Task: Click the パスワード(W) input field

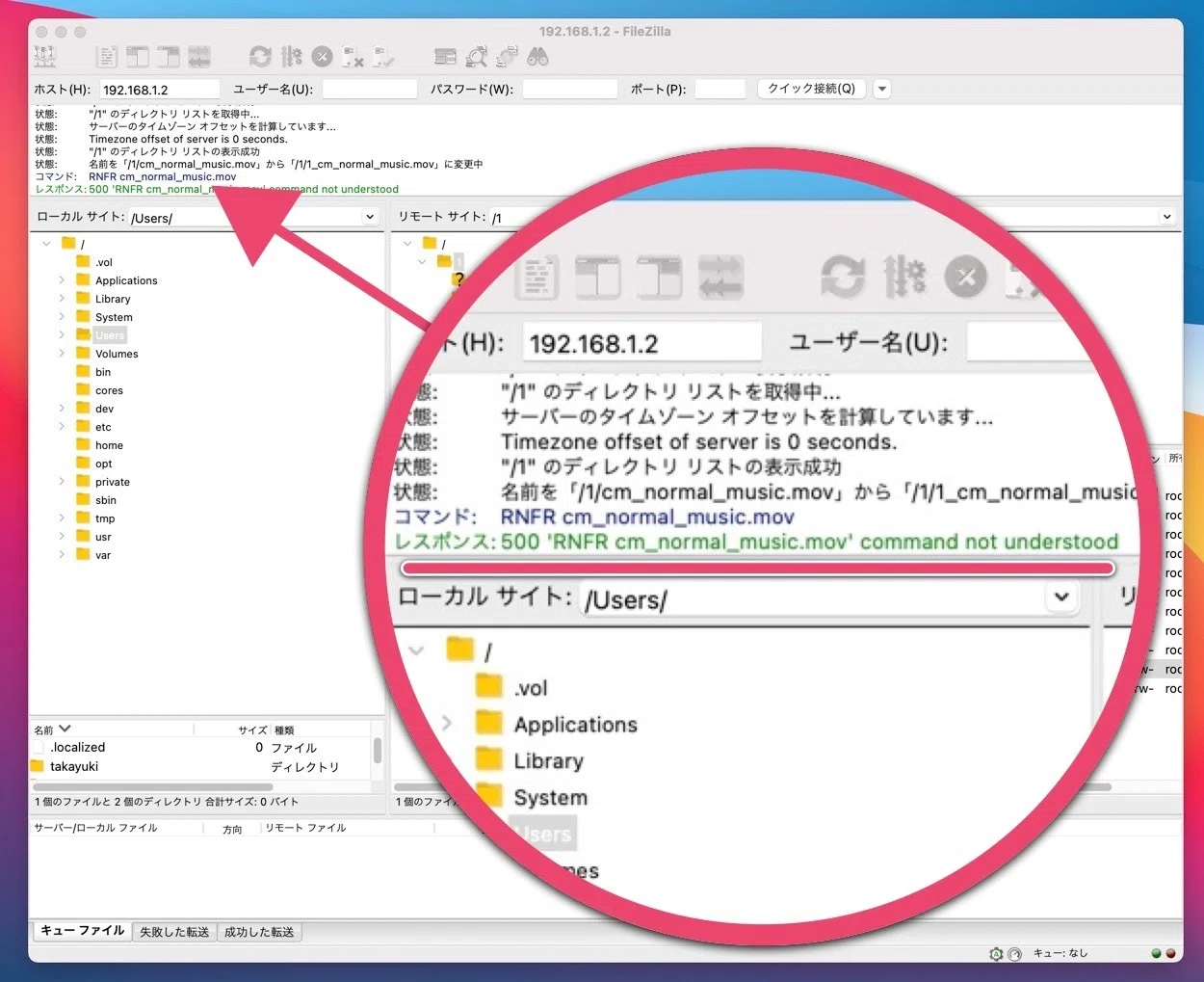Action: click(x=569, y=90)
